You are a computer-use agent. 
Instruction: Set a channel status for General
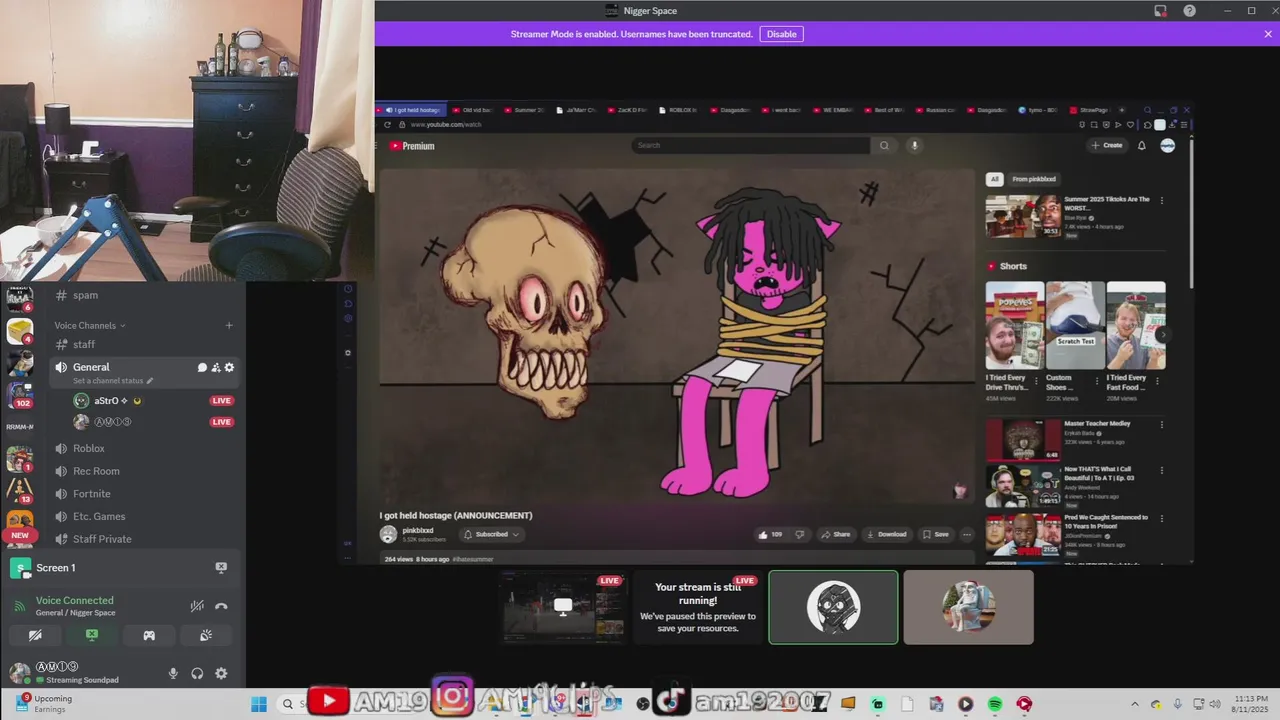point(113,381)
